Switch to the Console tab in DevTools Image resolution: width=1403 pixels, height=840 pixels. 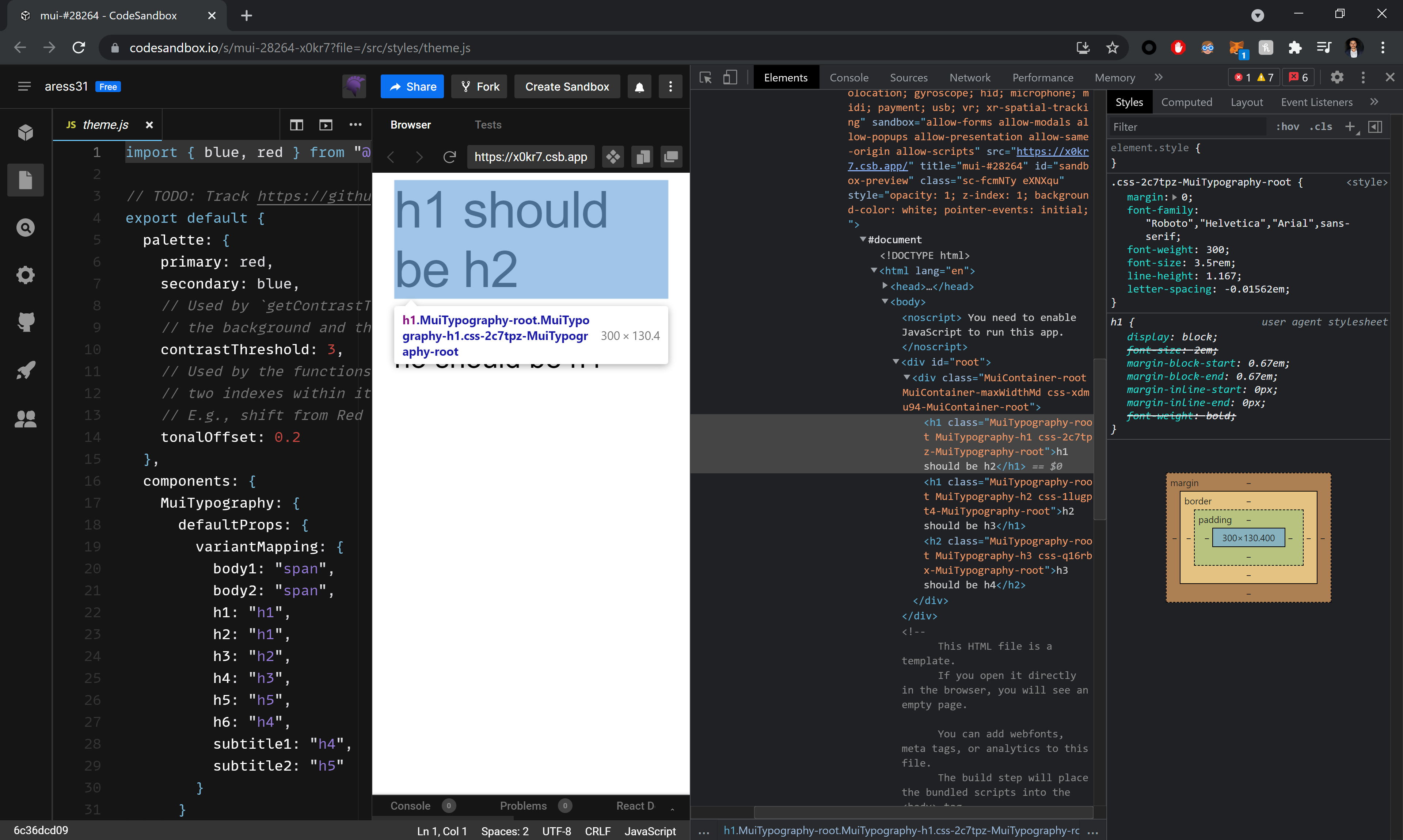(x=849, y=77)
